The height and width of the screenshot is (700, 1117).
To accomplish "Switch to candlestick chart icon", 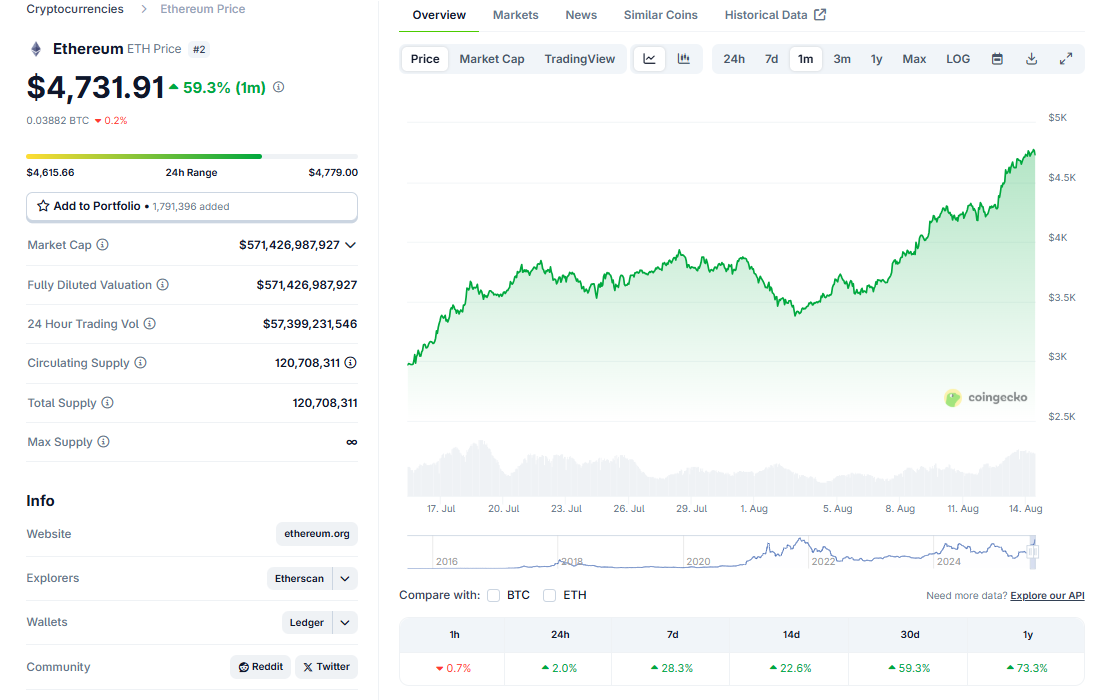I will [x=684, y=59].
